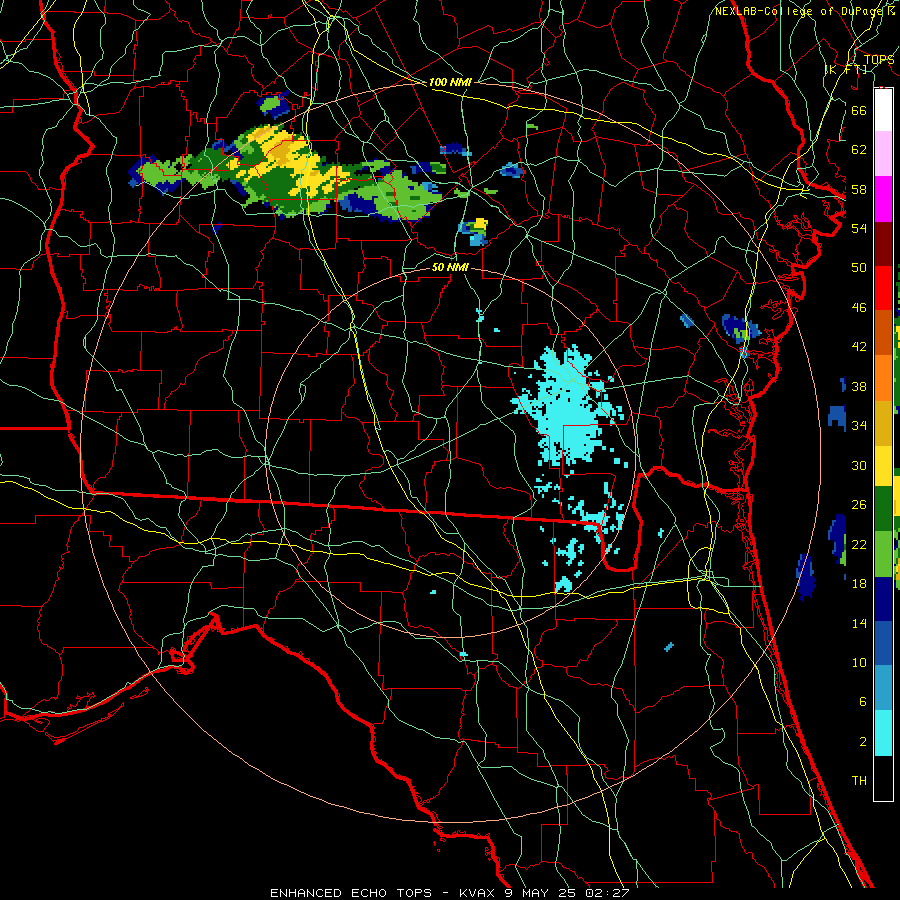Choose the bright red legend color band
The width and height of the screenshot is (900, 900).
pyautogui.click(x=883, y=288)
